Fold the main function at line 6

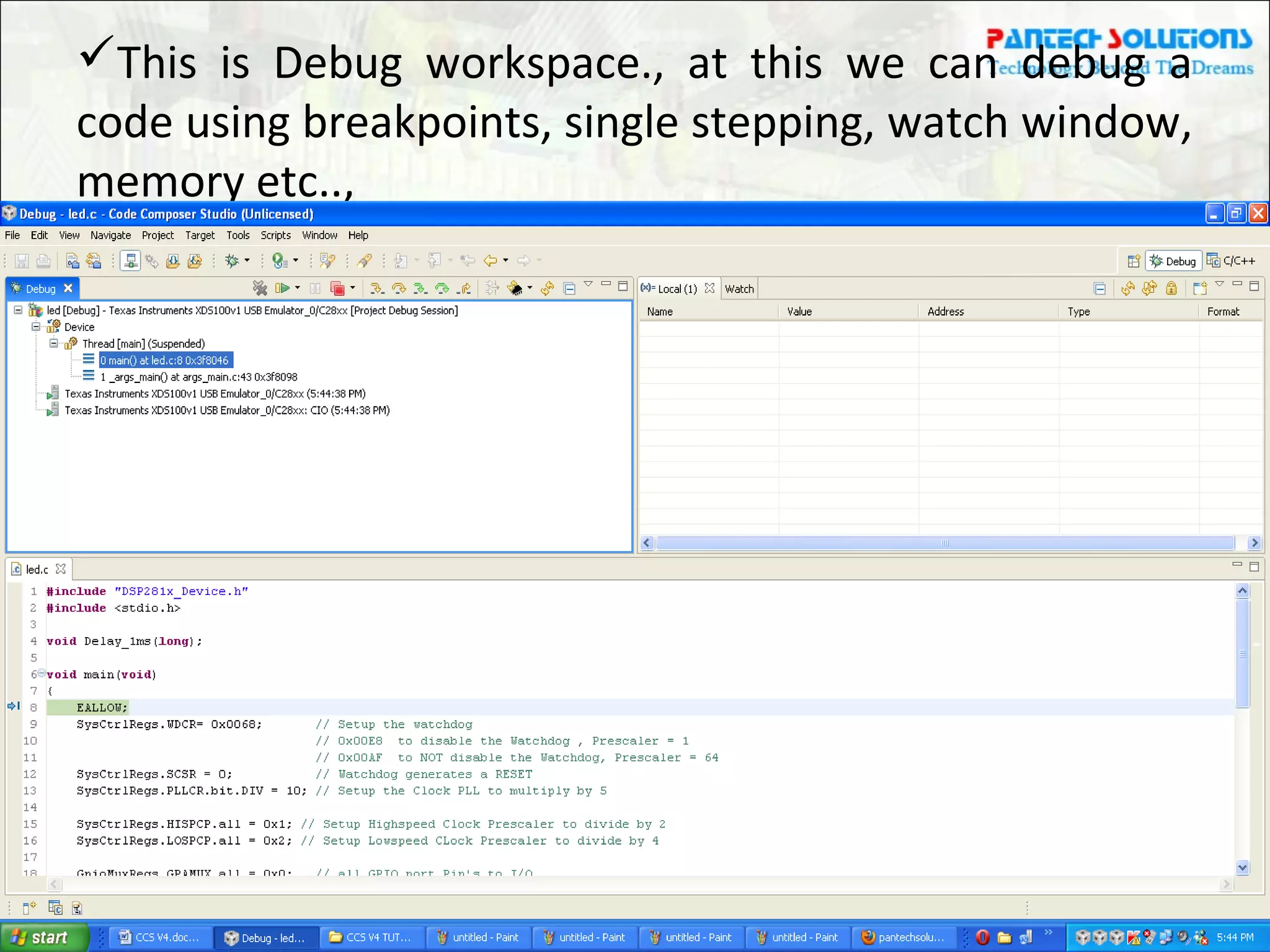42,672
